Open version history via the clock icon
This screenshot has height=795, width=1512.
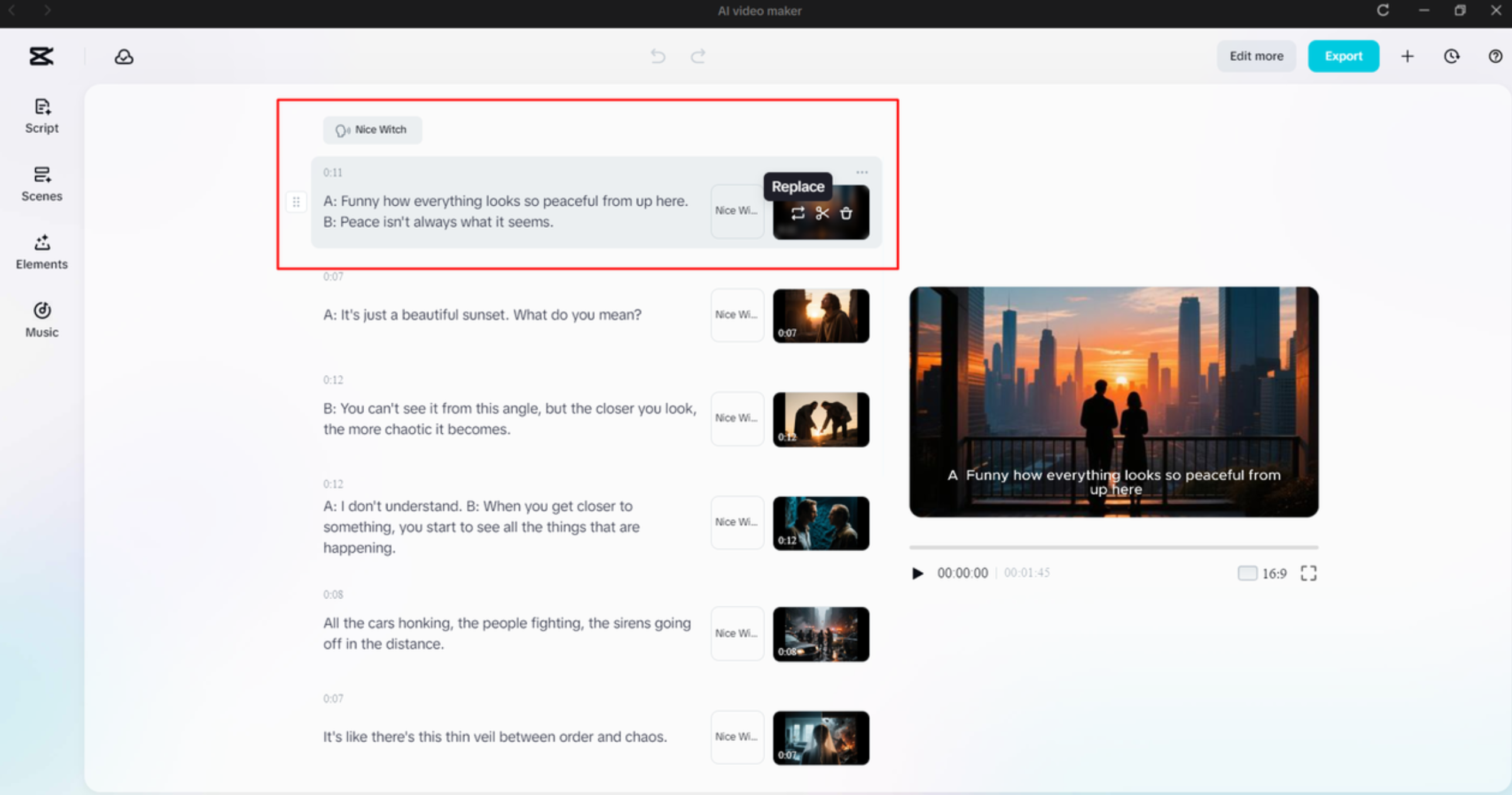pyautogui.click(x=1451, y=56)
